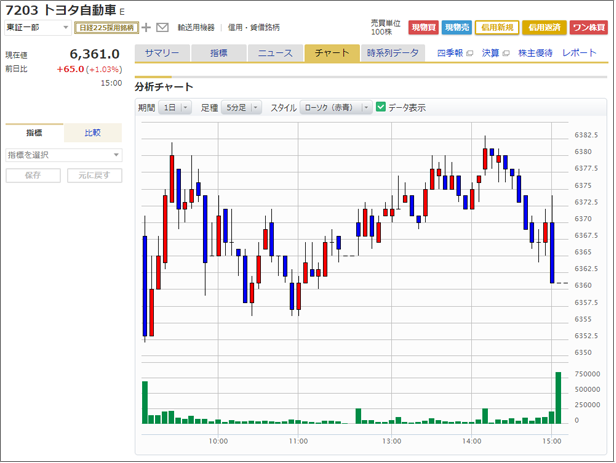Screen dimensions: 616x463
Task: Click the 保存 button
Action: (x=33, y=176)
